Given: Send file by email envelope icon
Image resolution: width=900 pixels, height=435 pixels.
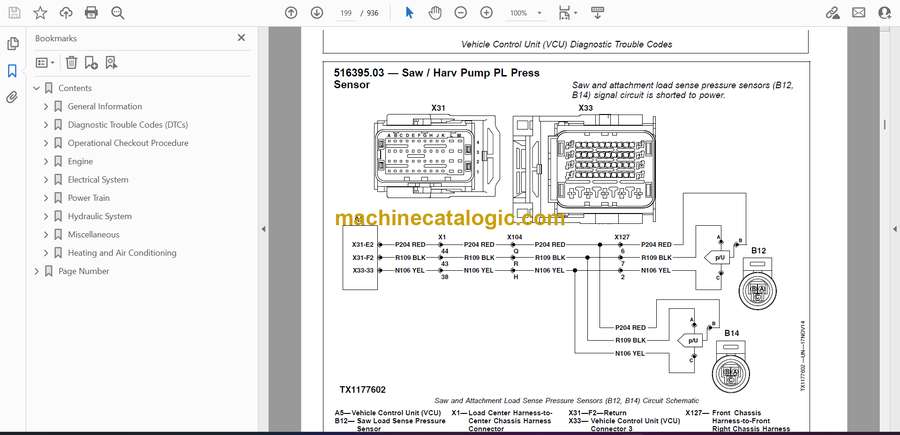Looking at the screenshot, I should coord(859,13).
